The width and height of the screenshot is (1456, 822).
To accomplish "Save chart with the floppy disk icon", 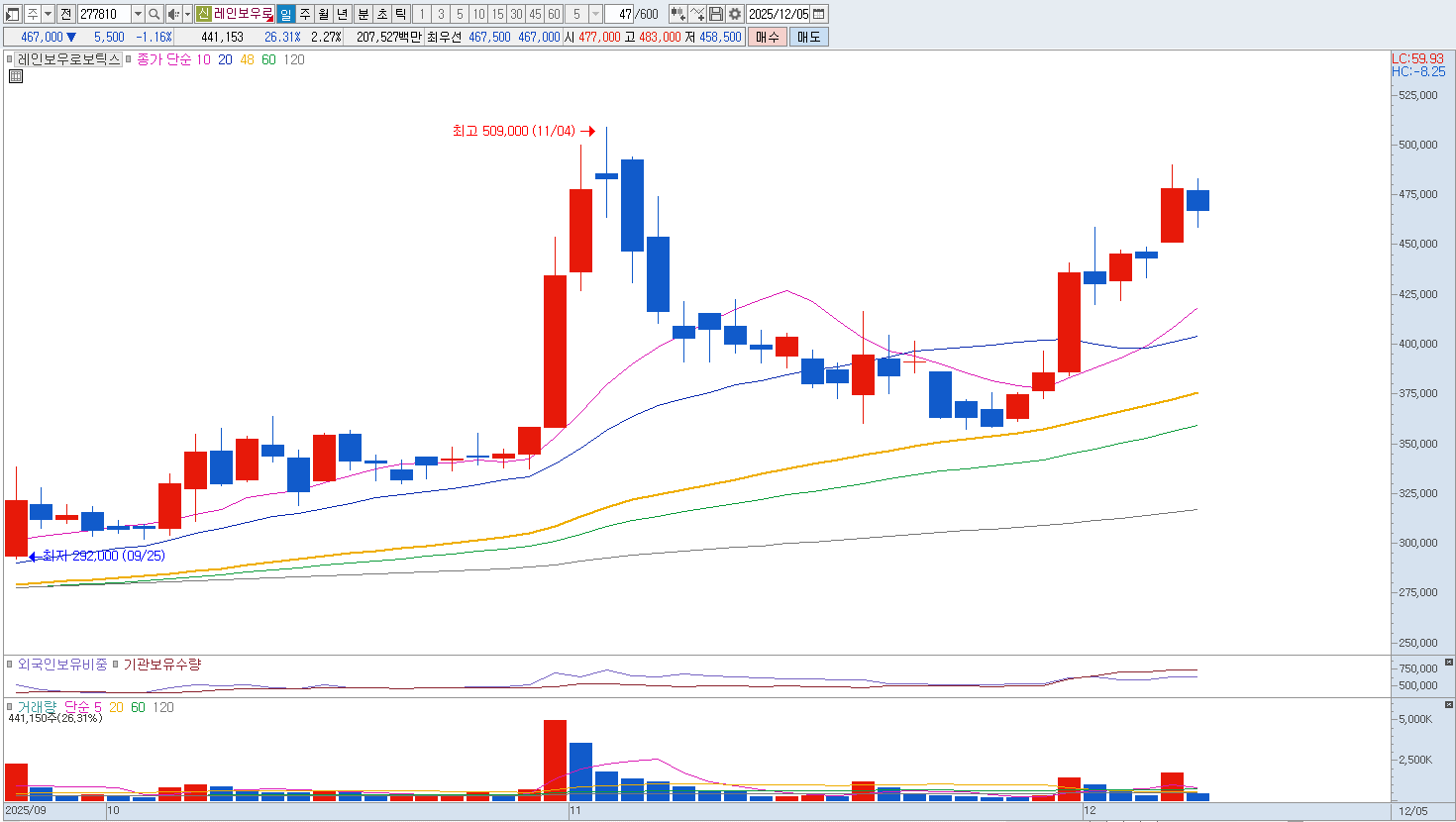I will [x=716, y=14].
